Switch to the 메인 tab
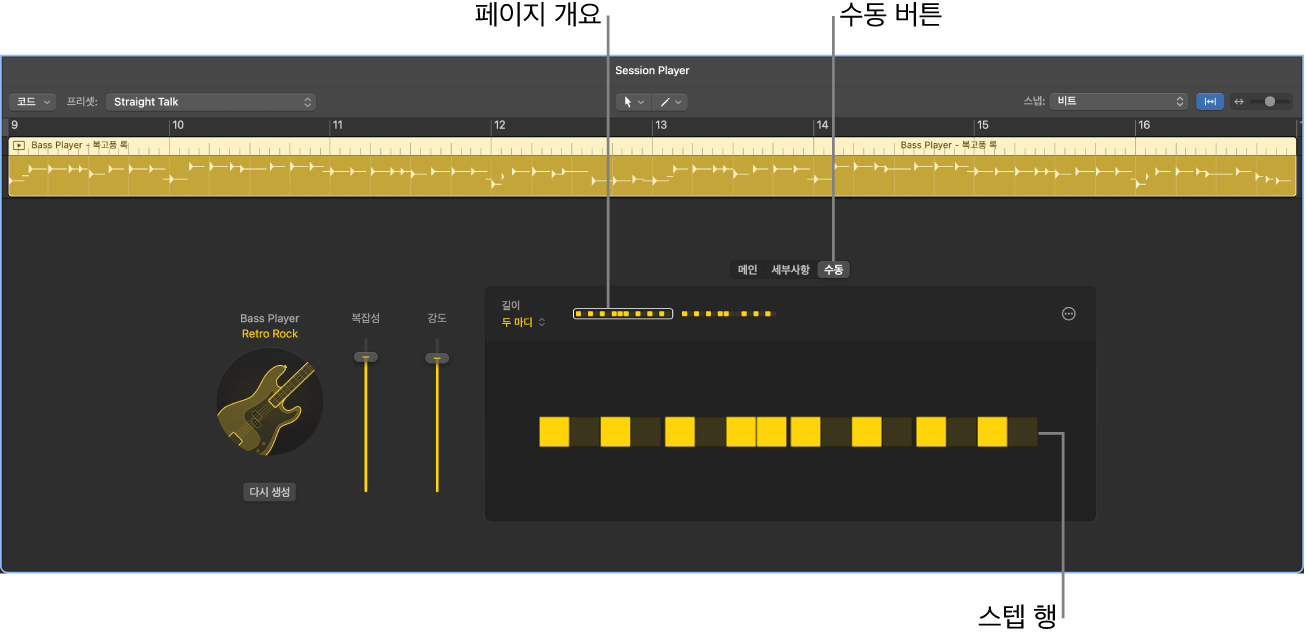The width and height of the screenshot is (1306, 644). point(748,270)
